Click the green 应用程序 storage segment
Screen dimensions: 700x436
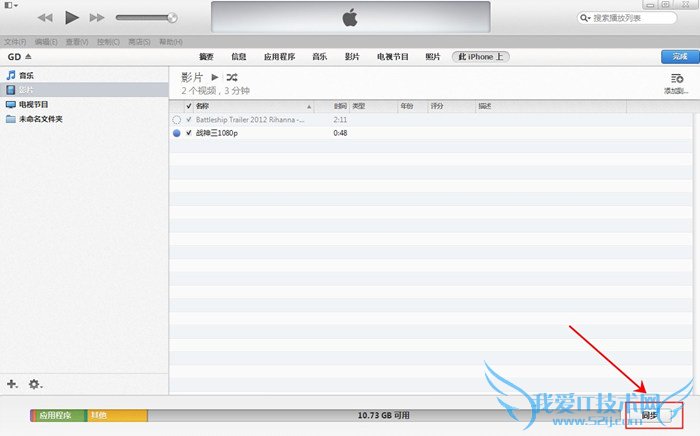(x=58, y=415)
